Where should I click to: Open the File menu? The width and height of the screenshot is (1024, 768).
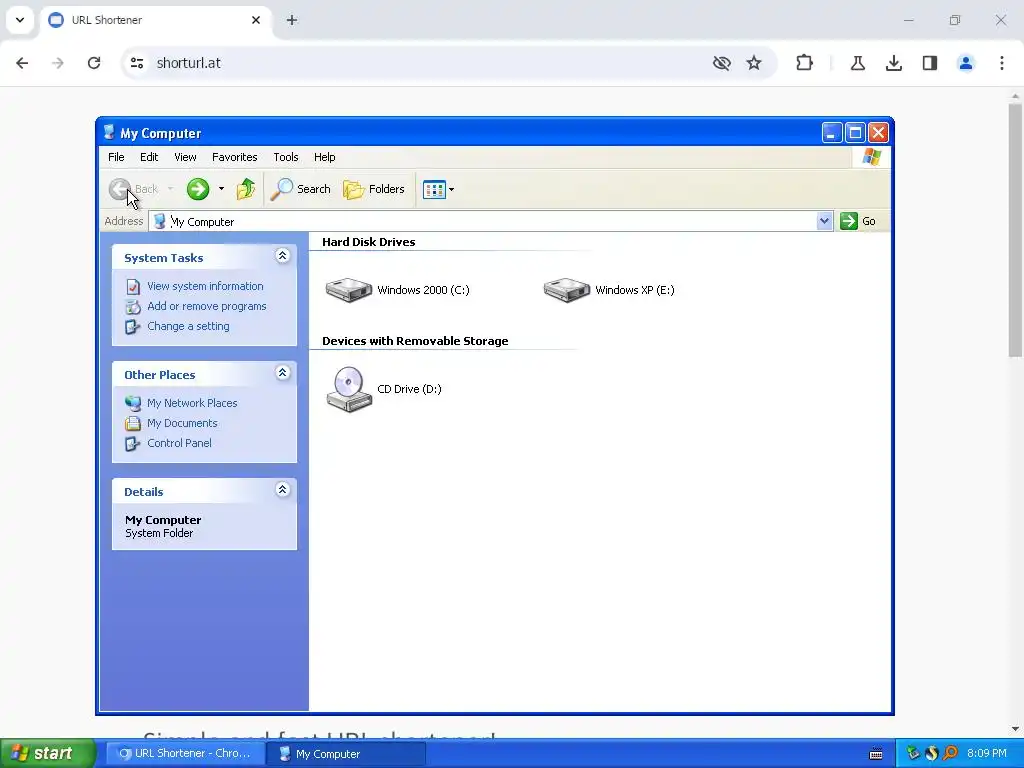coord(116,157)
